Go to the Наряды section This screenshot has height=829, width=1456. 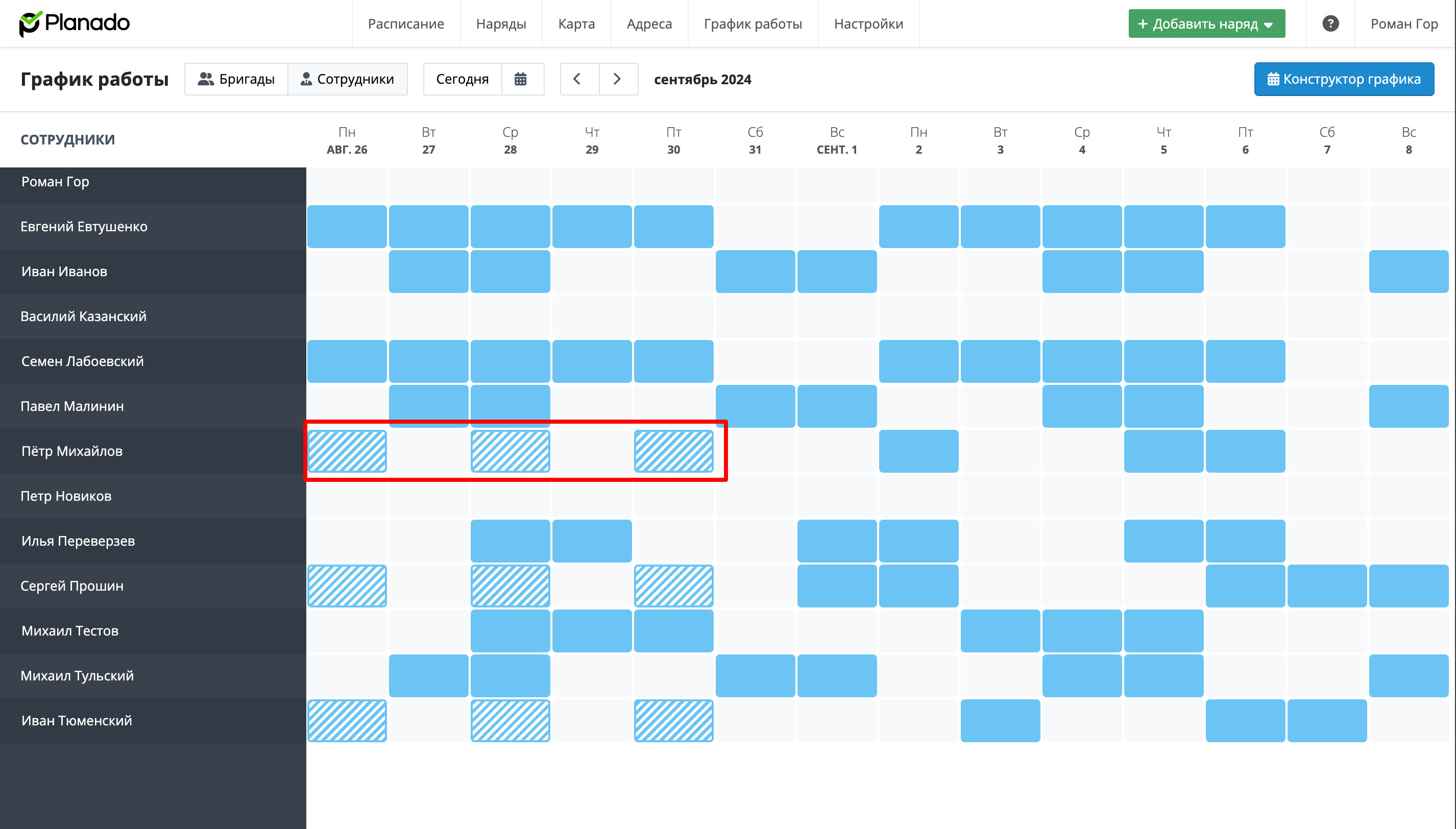500,24
